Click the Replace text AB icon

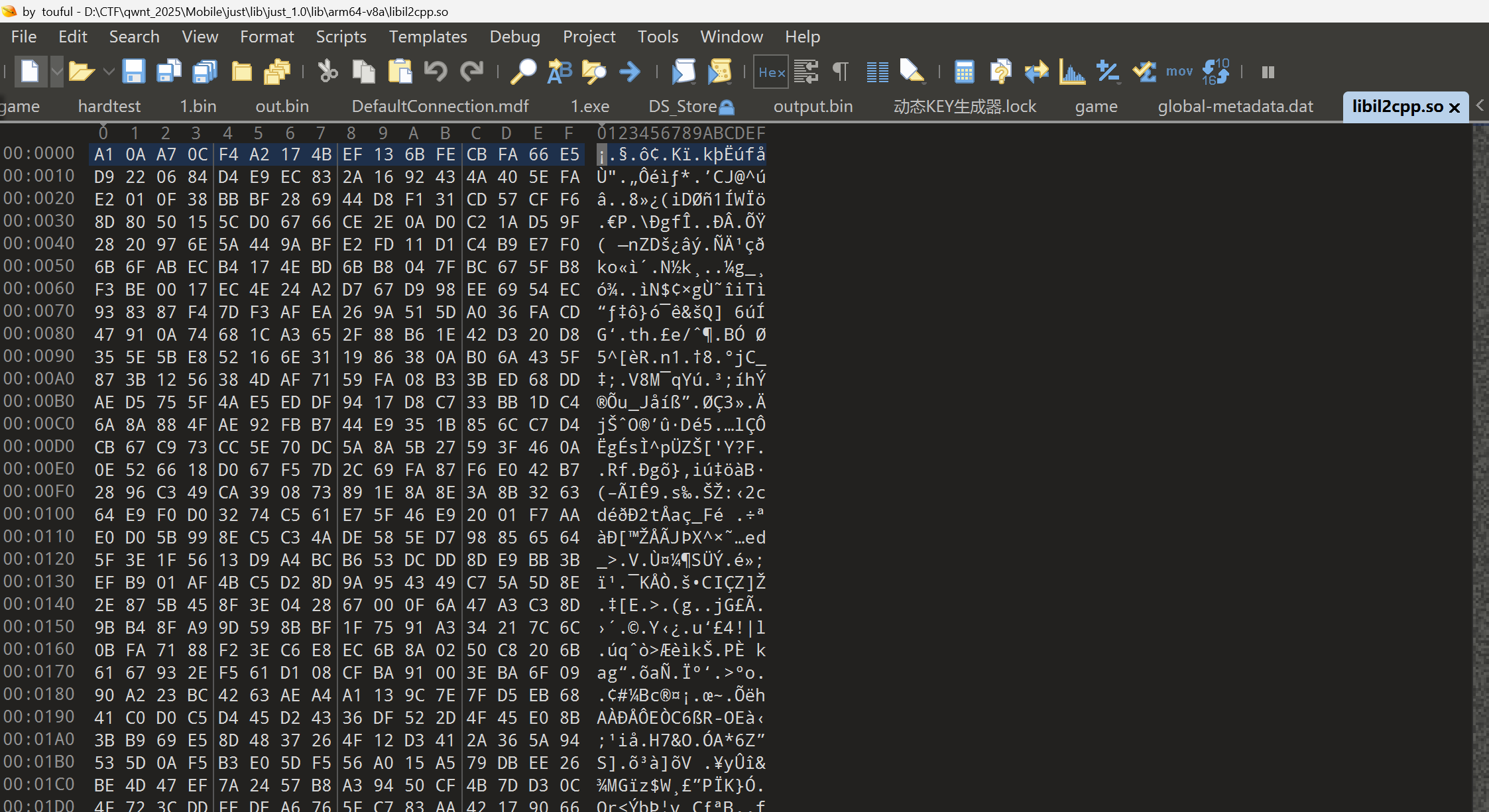pos(559,72)
